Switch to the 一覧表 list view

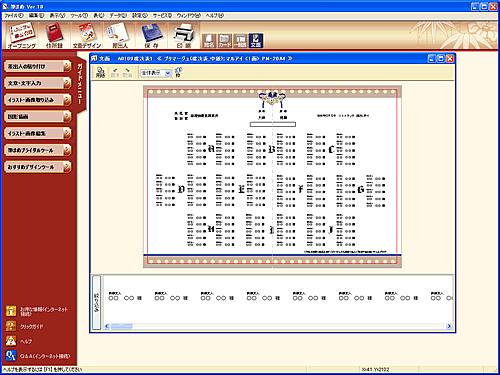240,41
